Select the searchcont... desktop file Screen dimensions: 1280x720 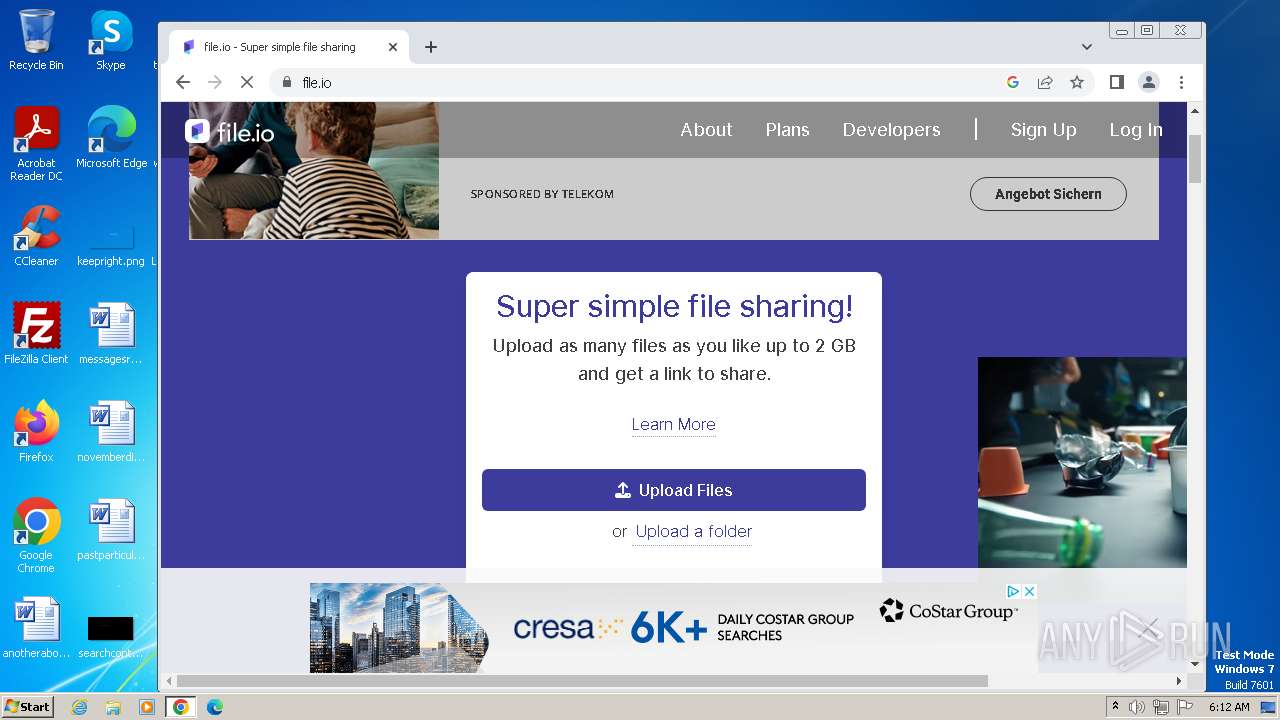click(x=111, y=637)
